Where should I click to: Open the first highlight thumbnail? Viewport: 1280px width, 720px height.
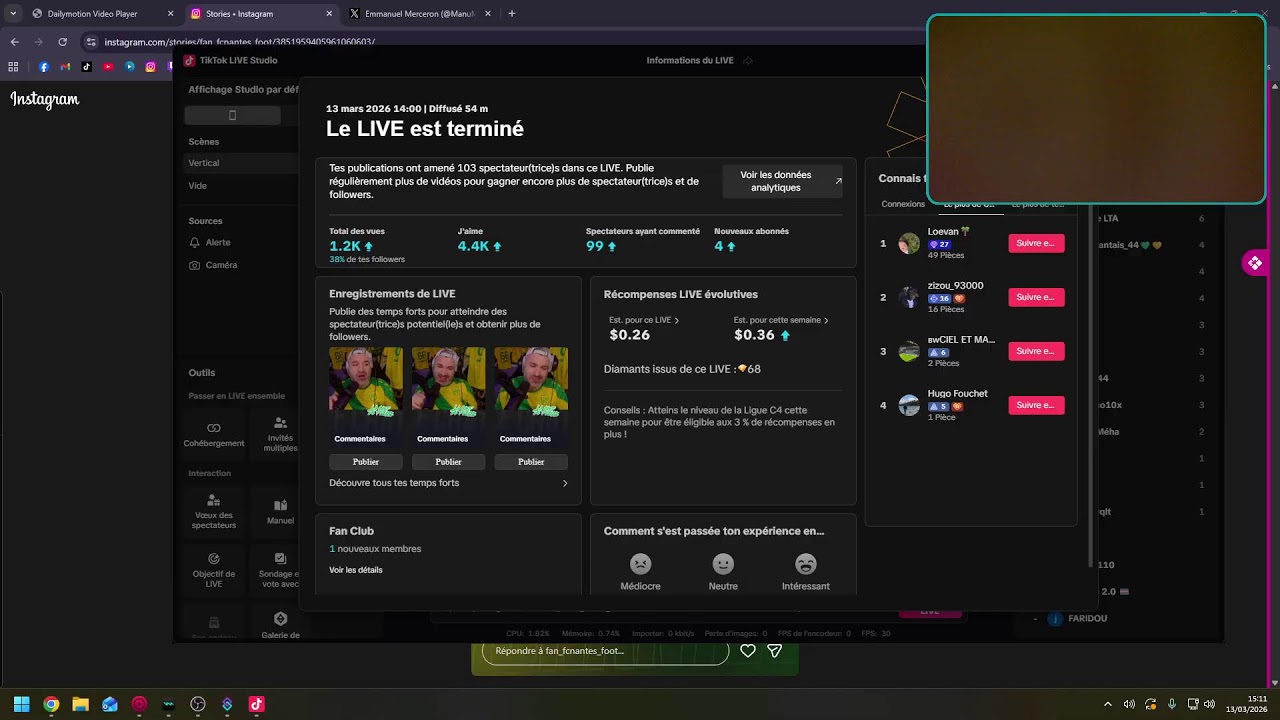(x=366, y=382)
